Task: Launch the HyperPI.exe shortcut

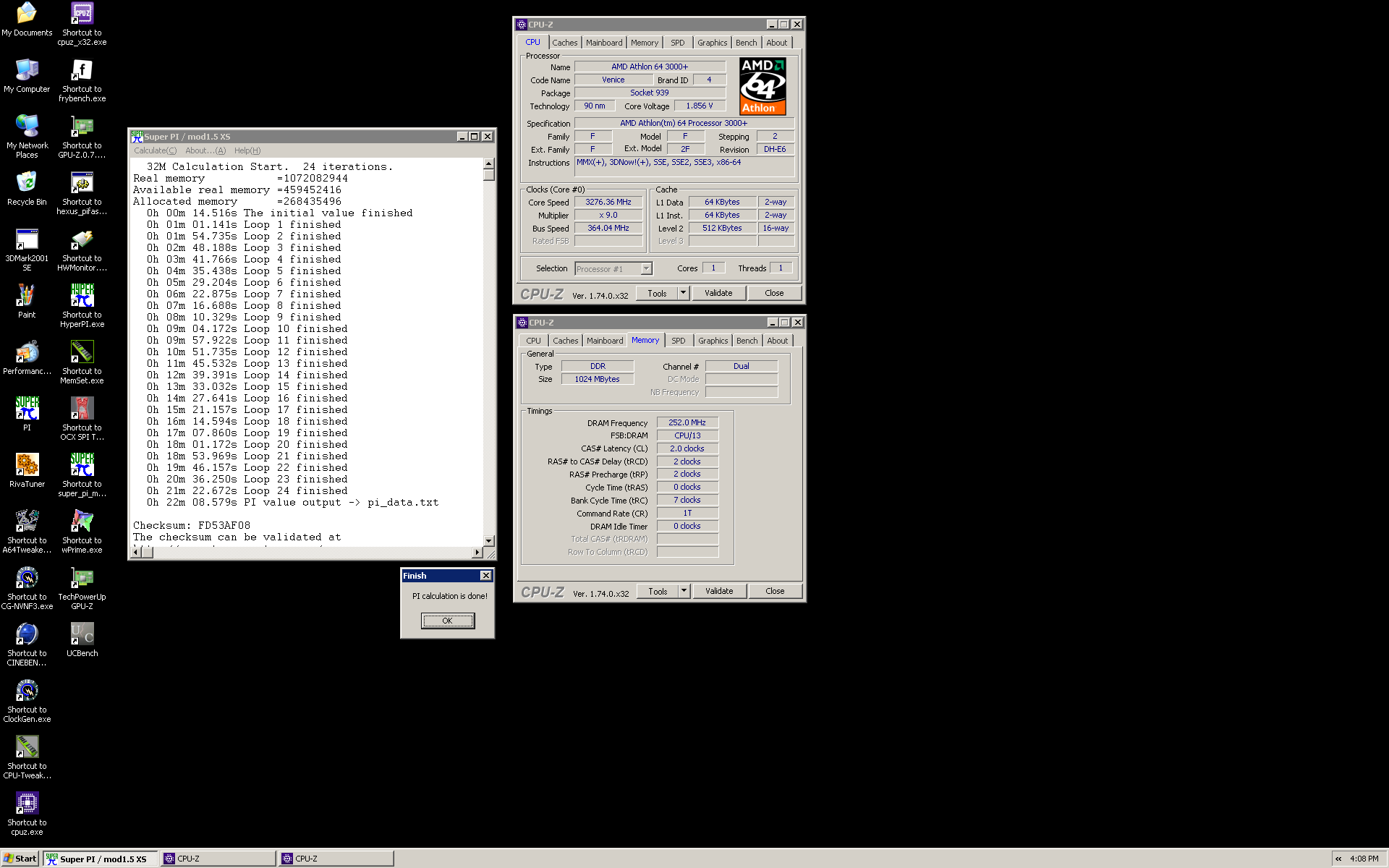Action: [82, 306]
